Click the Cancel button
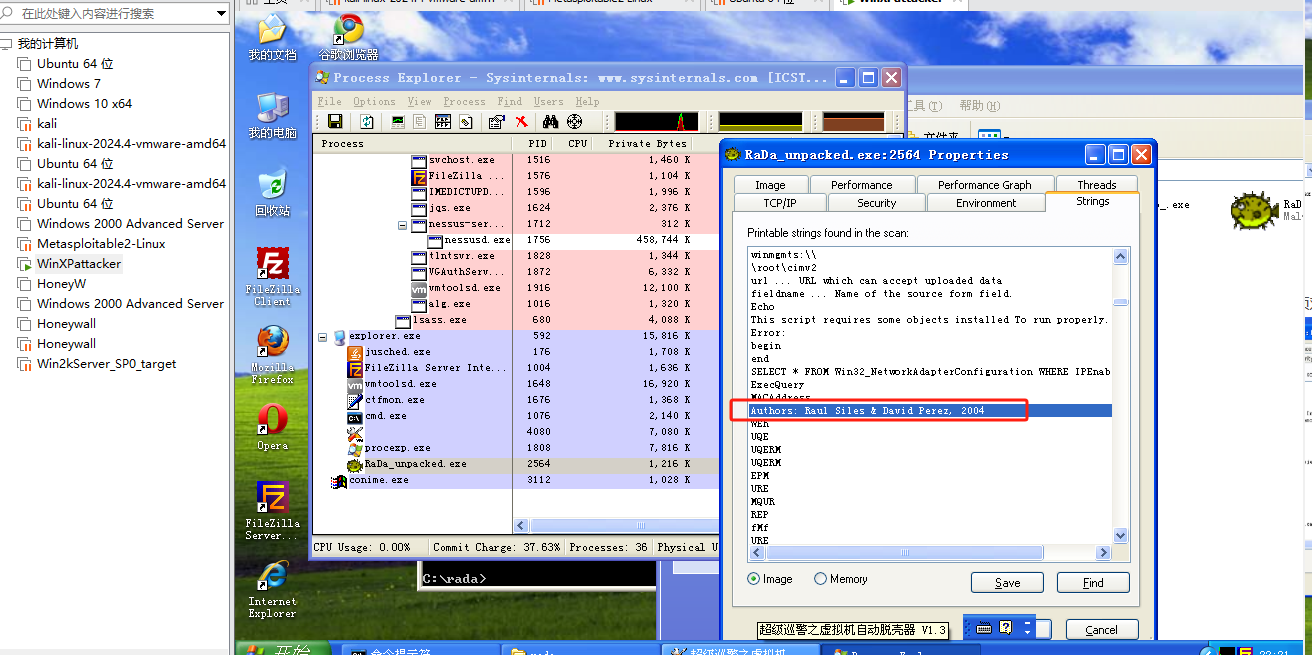The image size is (1312, 655). pyautogui.click(x=1102, y=630)
